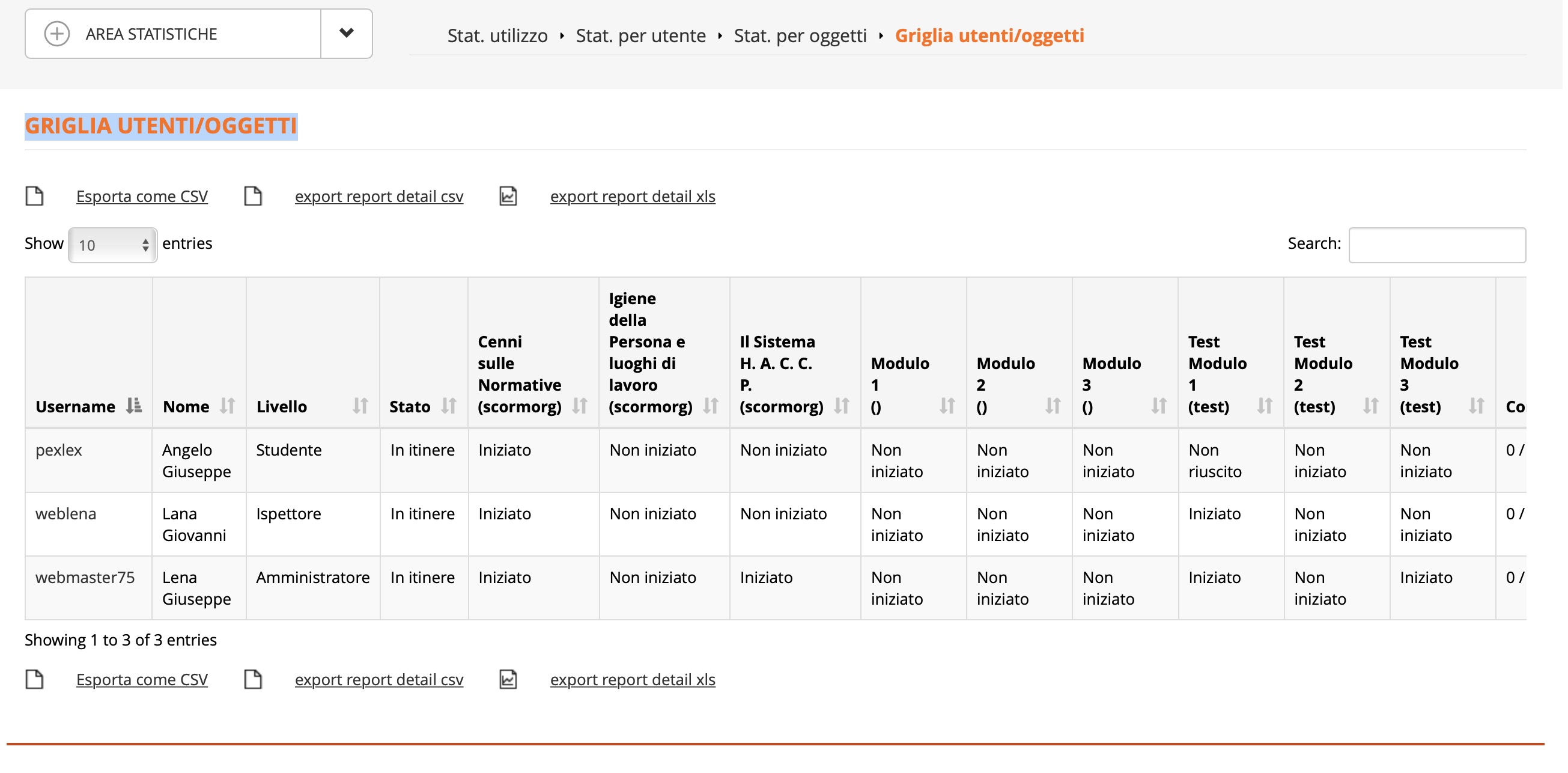Switch to Stat. per utente tab

[x=640, y=35]
